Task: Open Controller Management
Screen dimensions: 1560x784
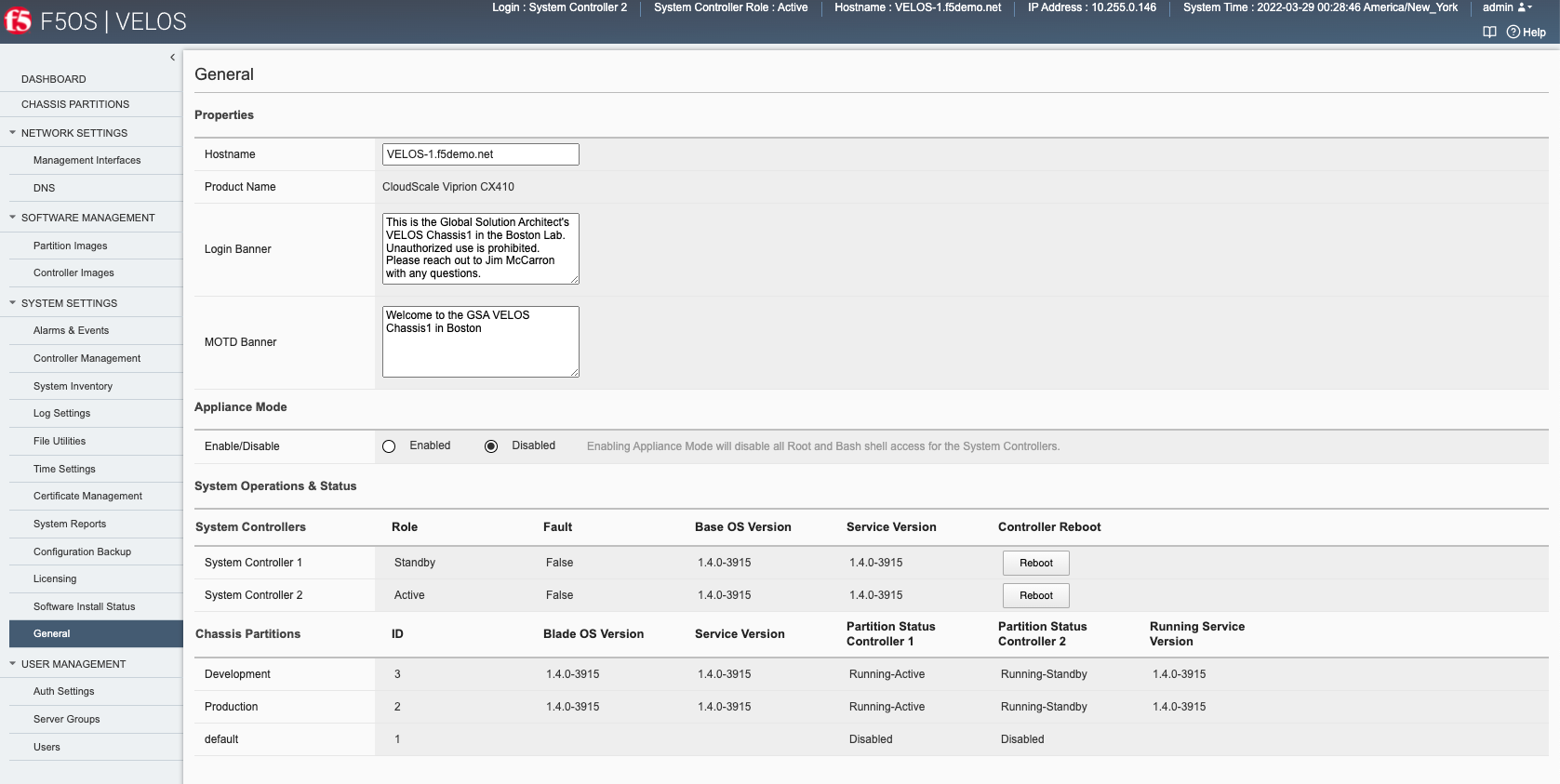Action: pos(87,358)
